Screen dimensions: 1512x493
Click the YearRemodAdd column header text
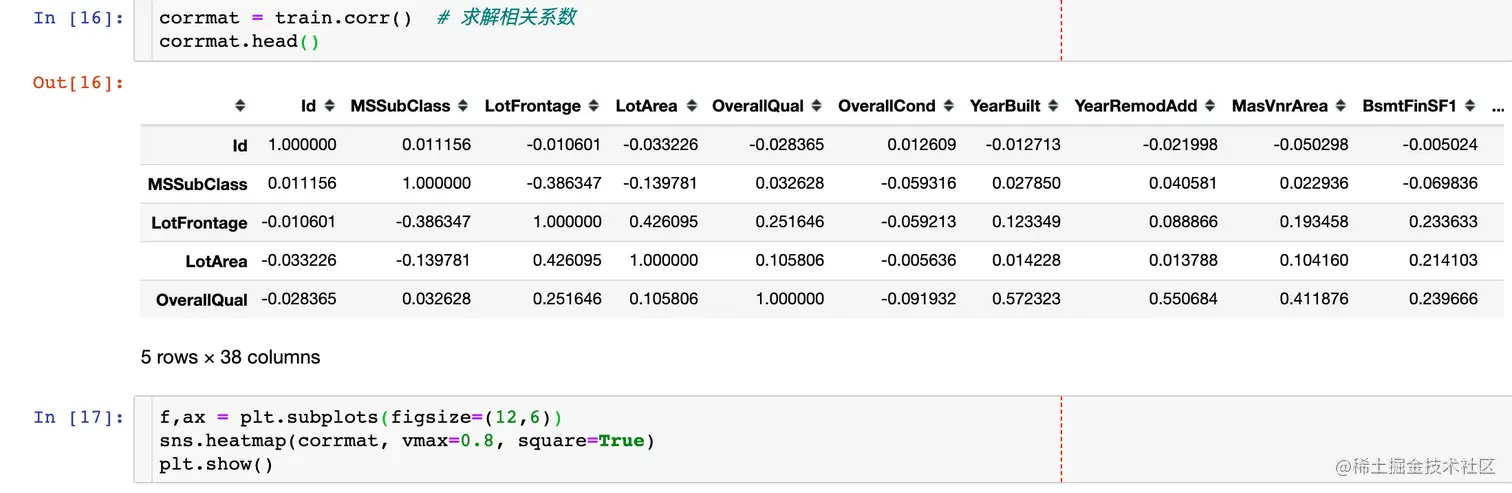coord(1136,106)
